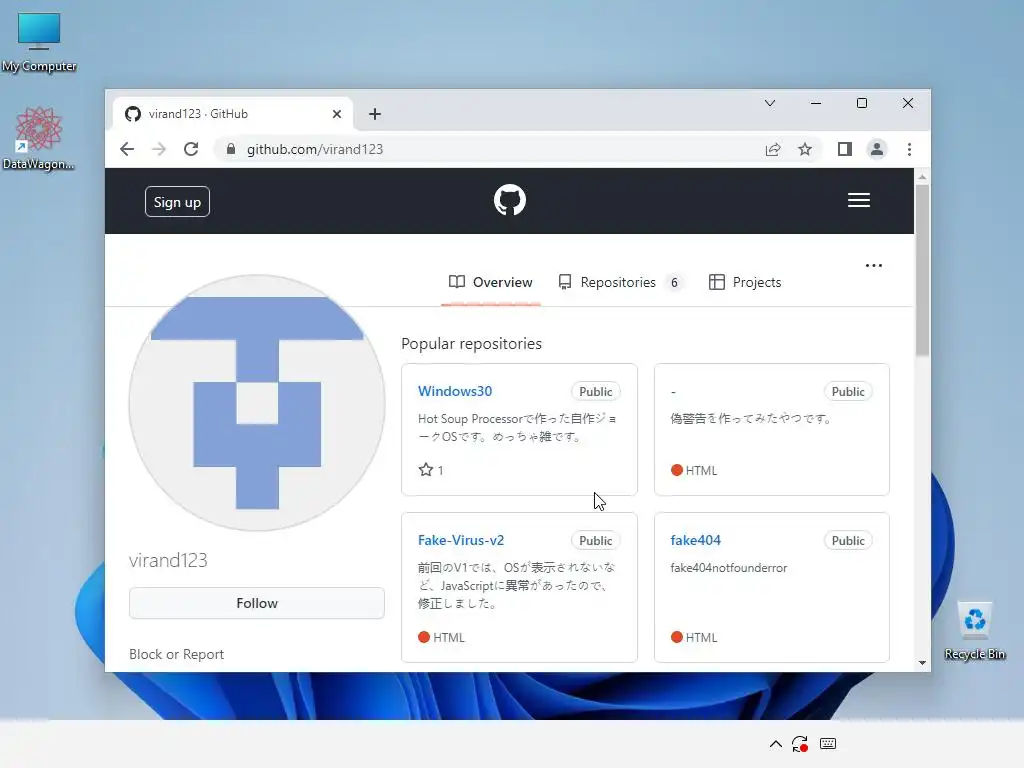Open the fake404 repository link
Image resolution: width=1024 pixels, height=768 pixels.
(695, 540)
